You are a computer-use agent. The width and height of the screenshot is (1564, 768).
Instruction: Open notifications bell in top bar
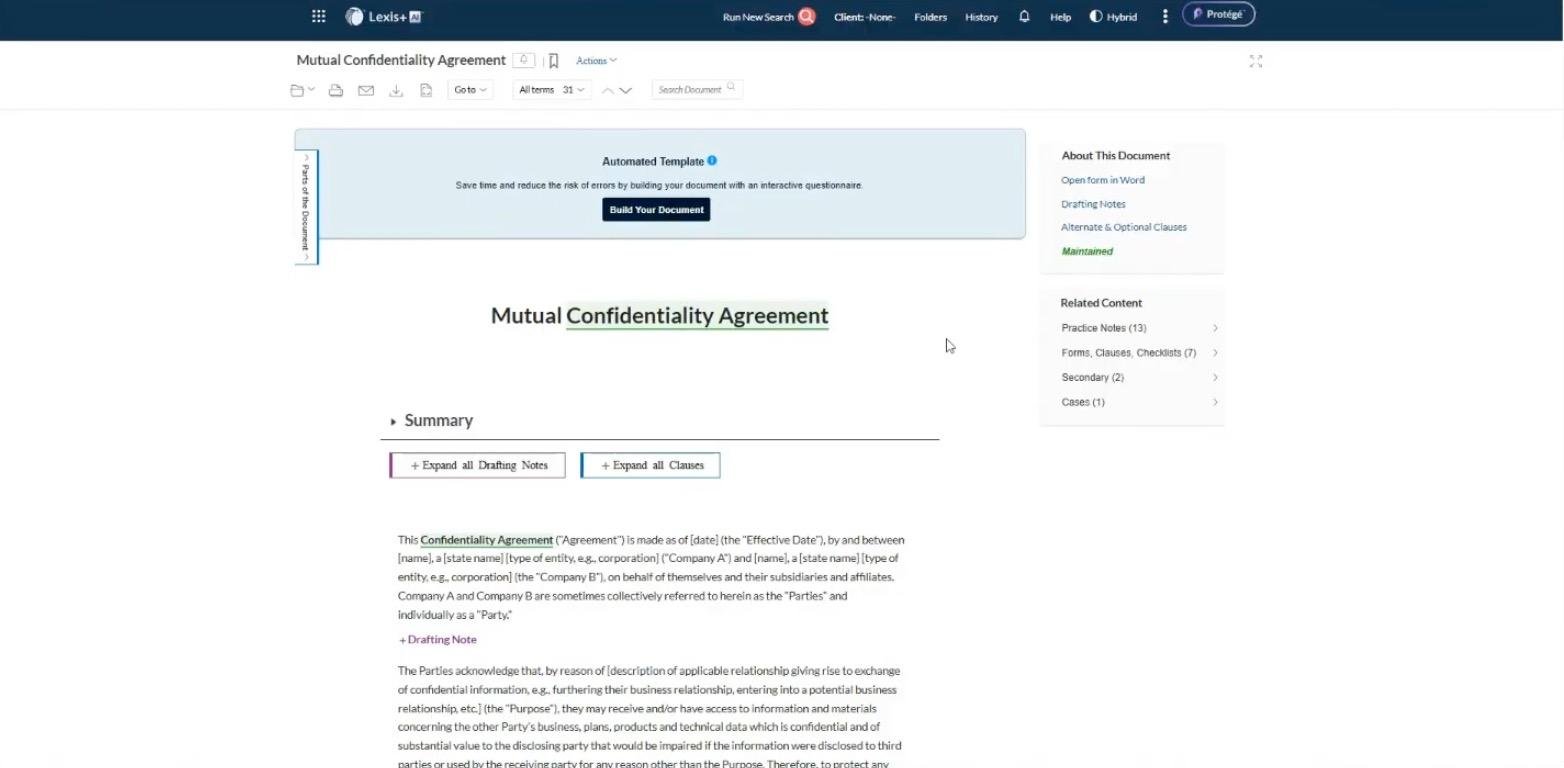click(1024, 16)
